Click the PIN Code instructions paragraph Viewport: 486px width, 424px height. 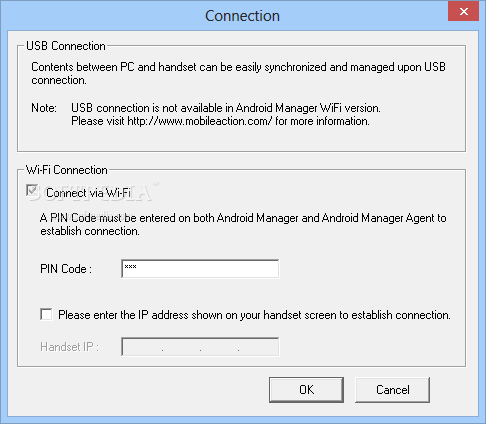point(243,224)
